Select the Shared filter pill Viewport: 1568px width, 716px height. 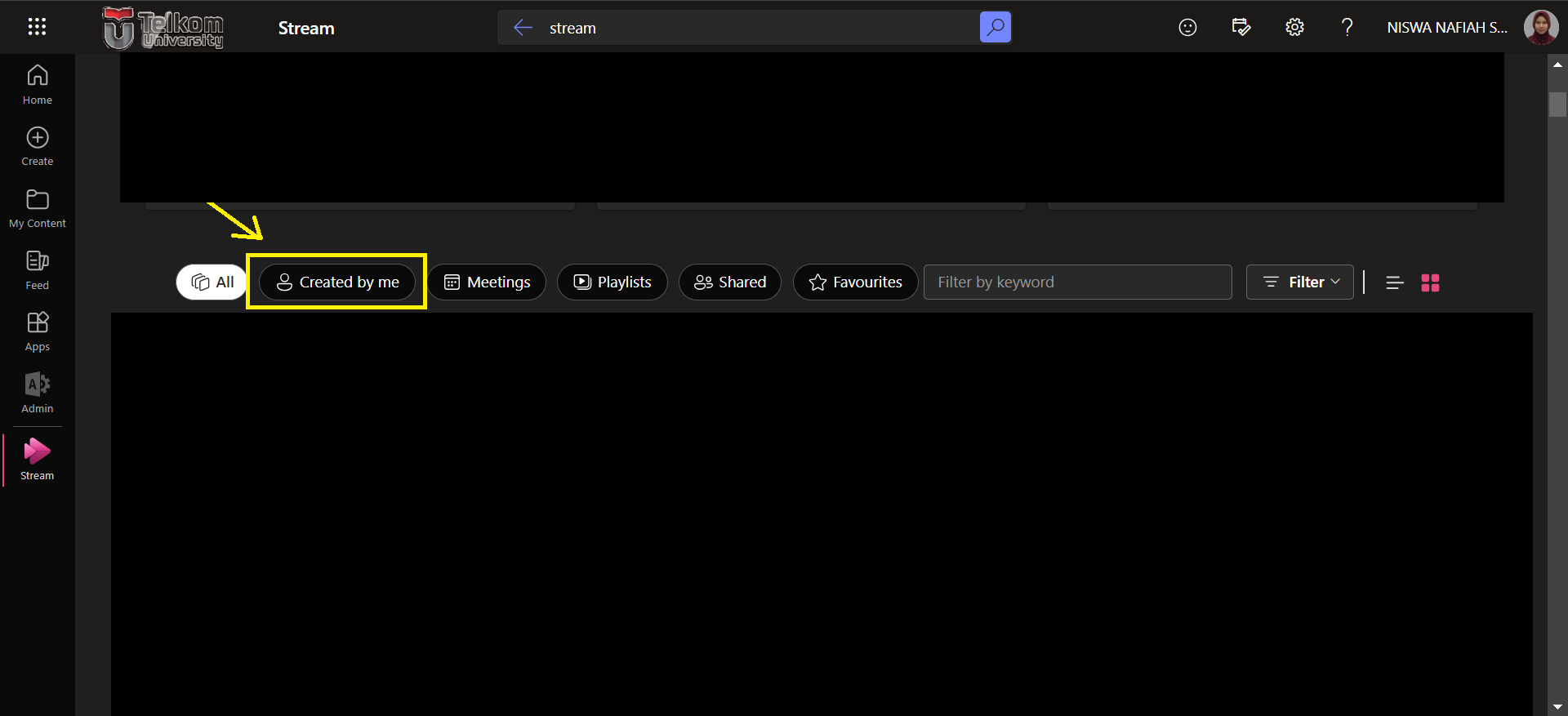pyautogui.click(x=730, y=282)
